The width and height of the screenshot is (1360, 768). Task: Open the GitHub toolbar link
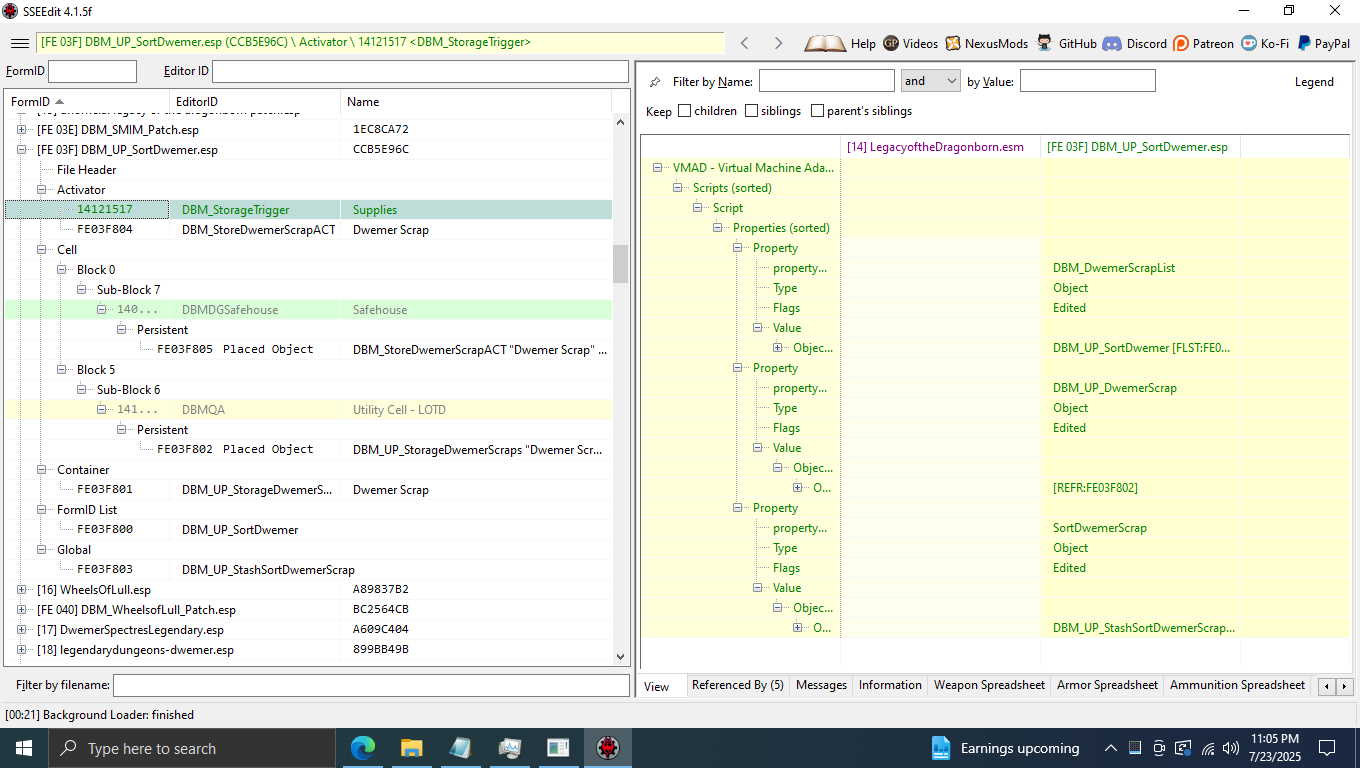click(x=1066, y=43)
